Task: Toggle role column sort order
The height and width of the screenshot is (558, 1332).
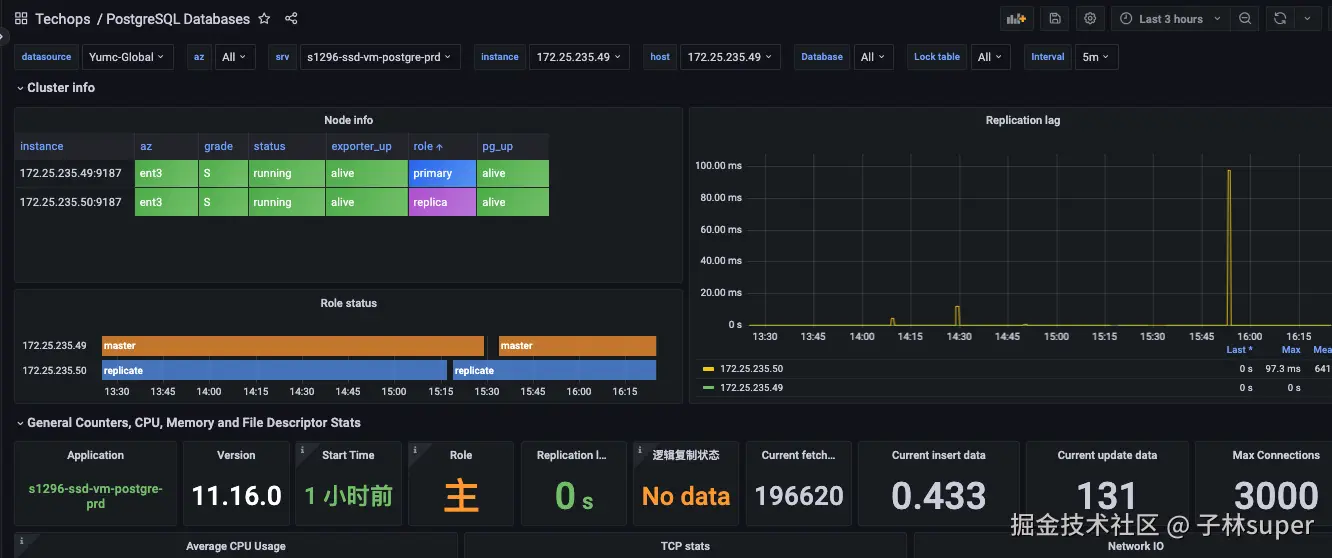Action: pyautogui.click(x=428, y=146)
